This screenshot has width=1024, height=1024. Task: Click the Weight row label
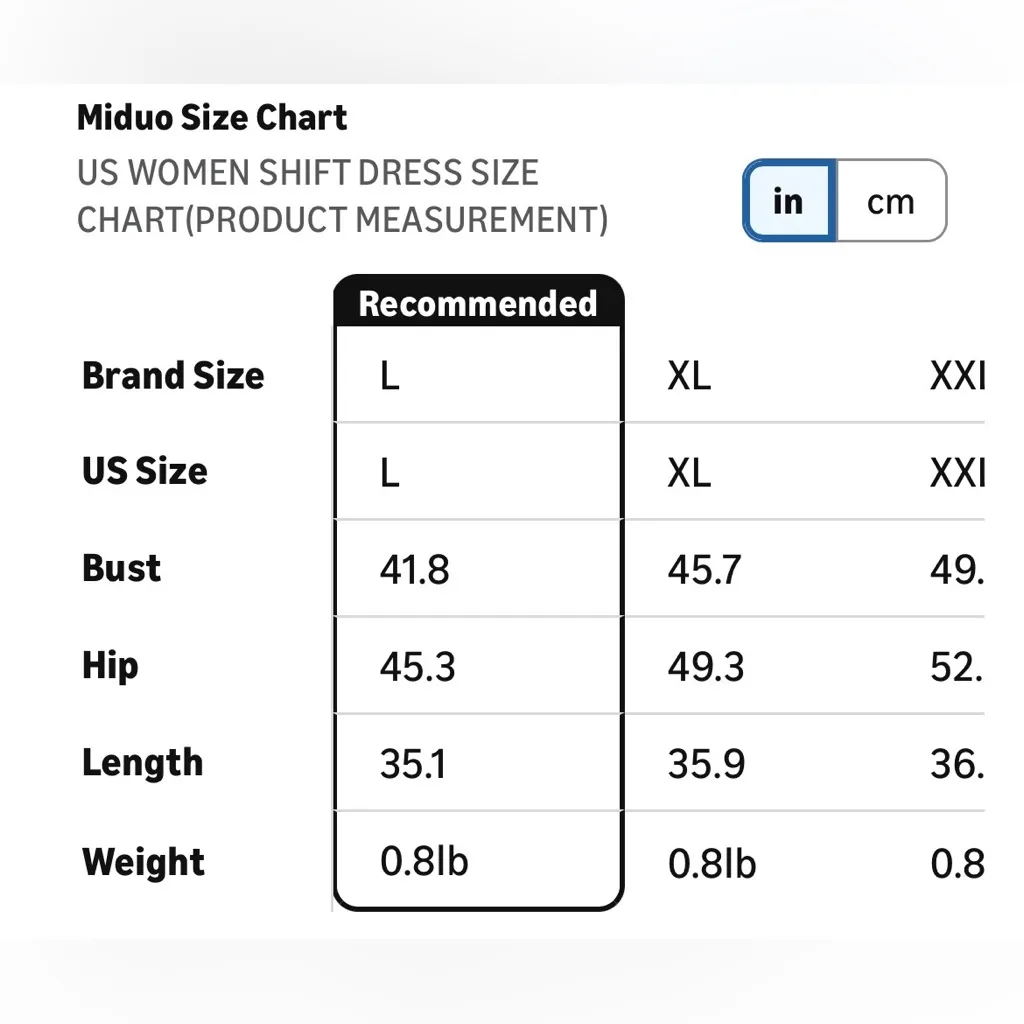143,860
